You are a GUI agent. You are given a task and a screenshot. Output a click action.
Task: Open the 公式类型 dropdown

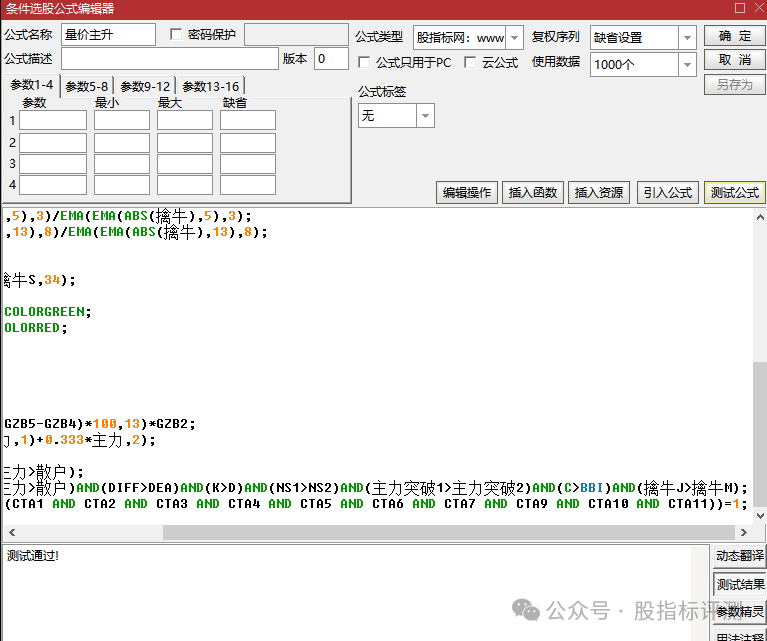click(x=514, y=38)
